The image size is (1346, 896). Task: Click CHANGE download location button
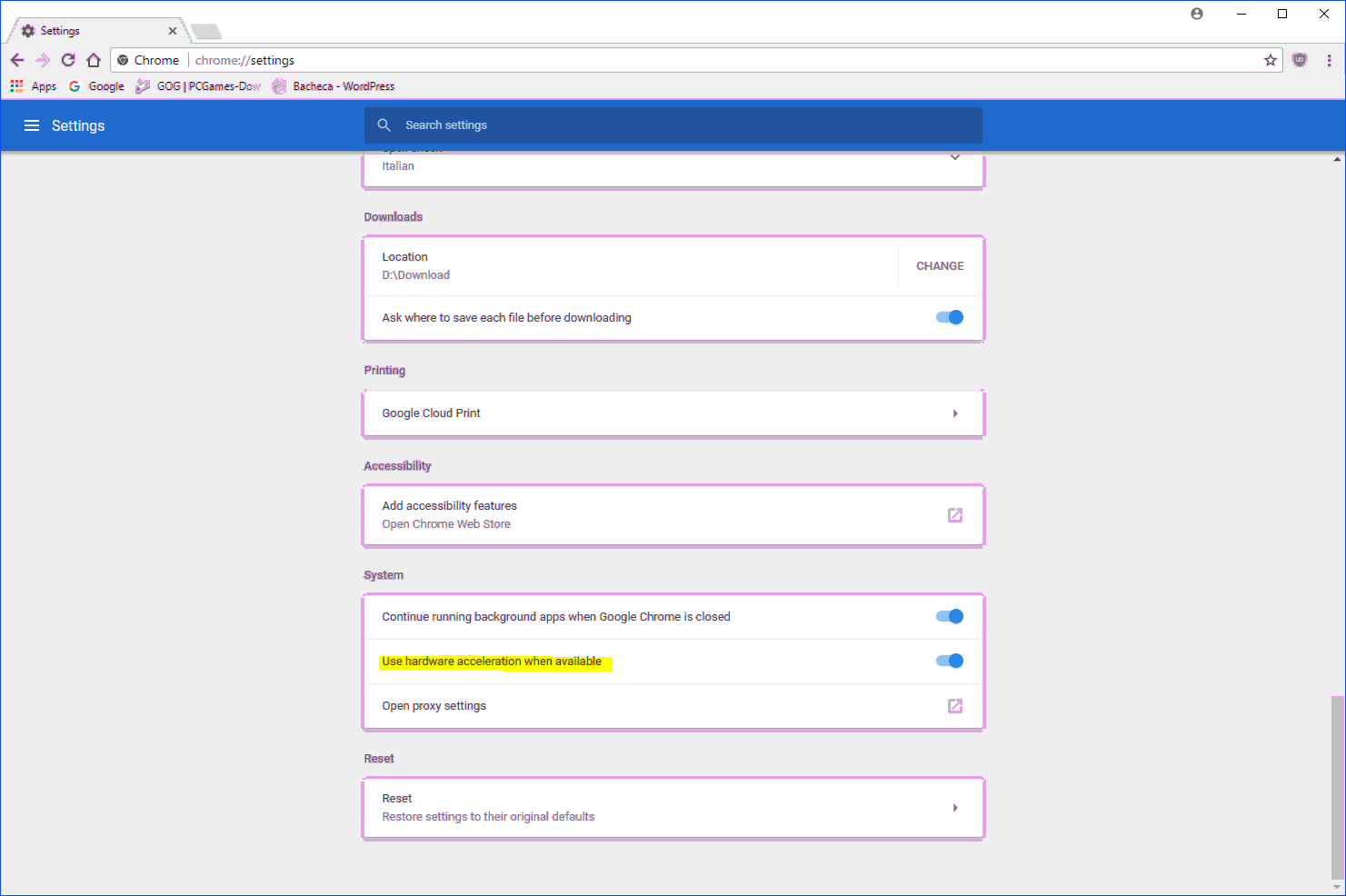[940, 266]
